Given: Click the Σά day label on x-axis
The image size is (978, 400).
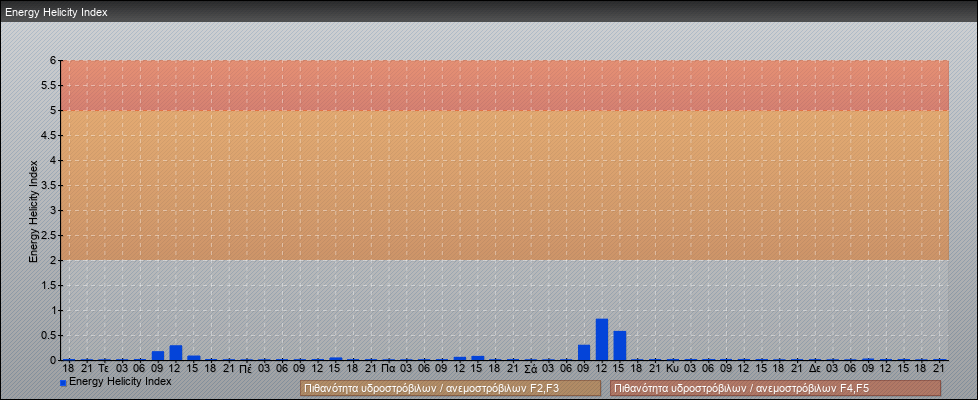Looking at the screenshot, I should point(531,369).
